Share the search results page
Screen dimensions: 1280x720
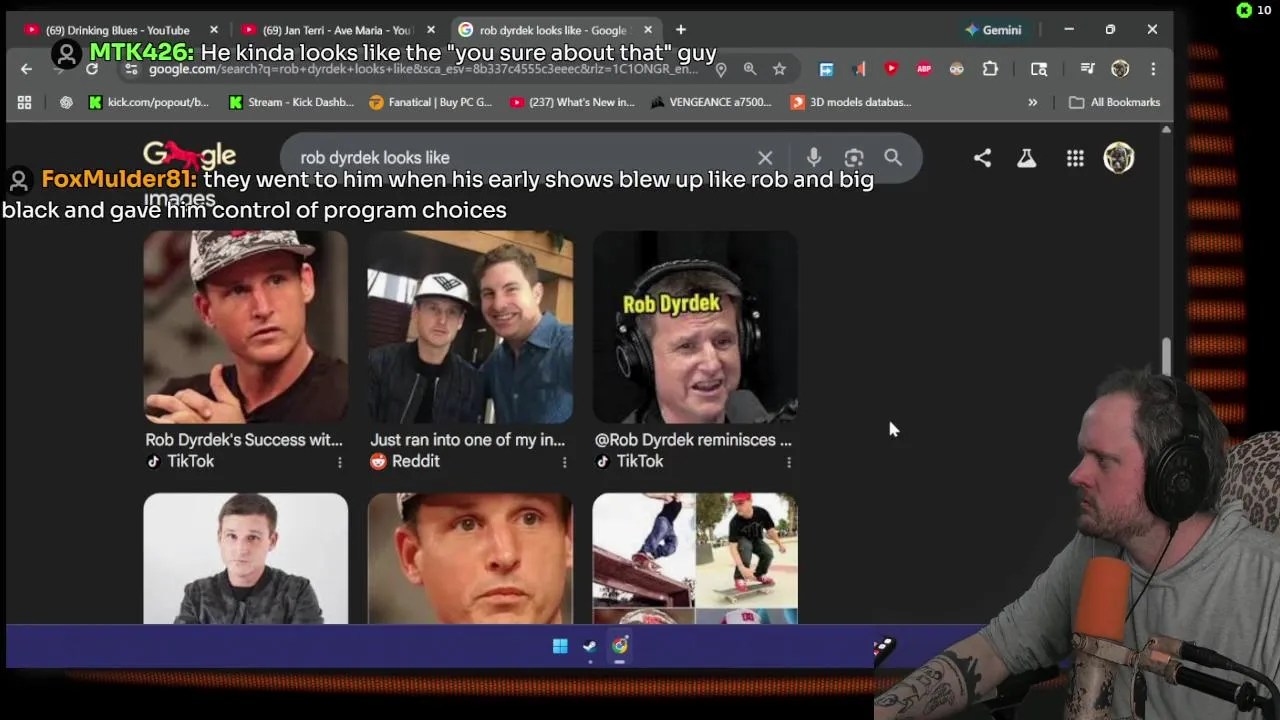pos(983,158)
